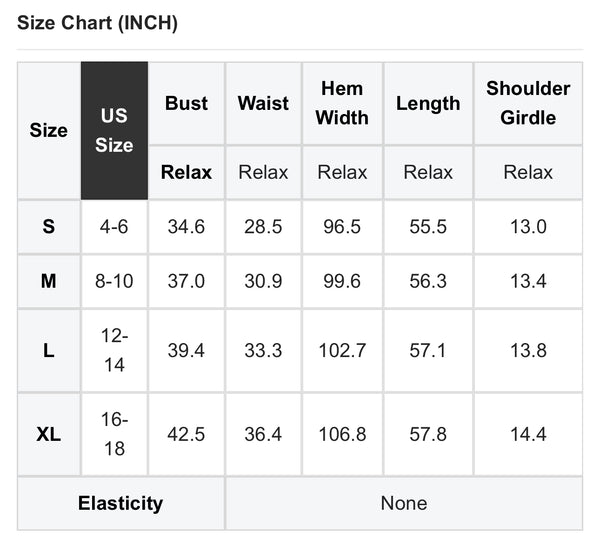The width and height of the screenshot is (600, 547).
Task: Select the Hem Width column header
Action: click(x=342, y=103)
